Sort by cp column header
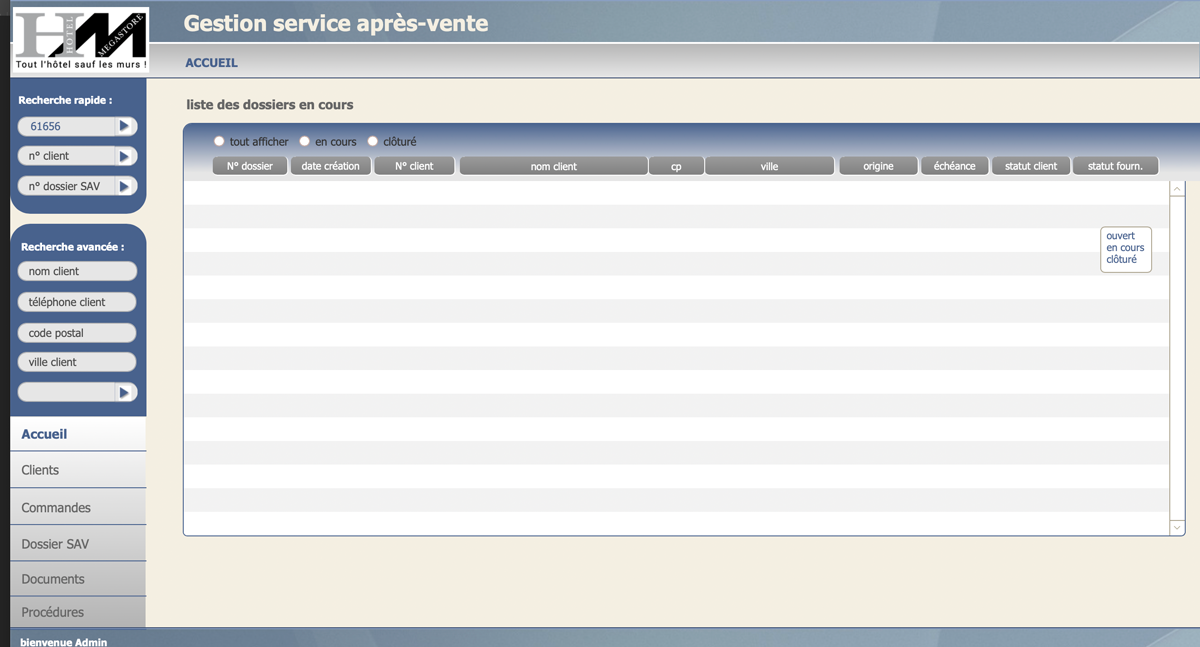This screenshot has width=1200, height=647. 676,166
